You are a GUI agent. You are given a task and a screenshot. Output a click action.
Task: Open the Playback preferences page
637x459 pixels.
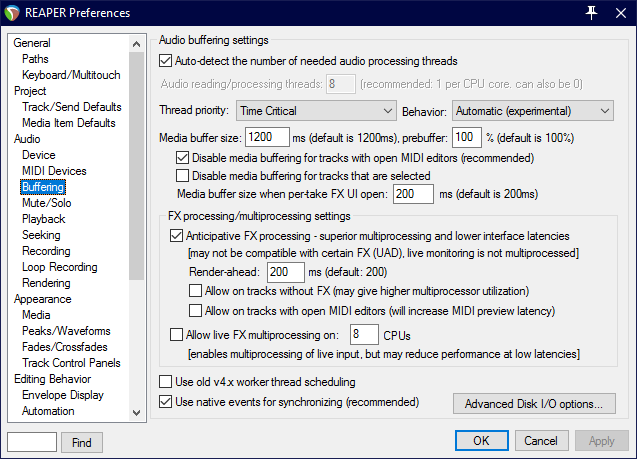[x=43, y=219]
